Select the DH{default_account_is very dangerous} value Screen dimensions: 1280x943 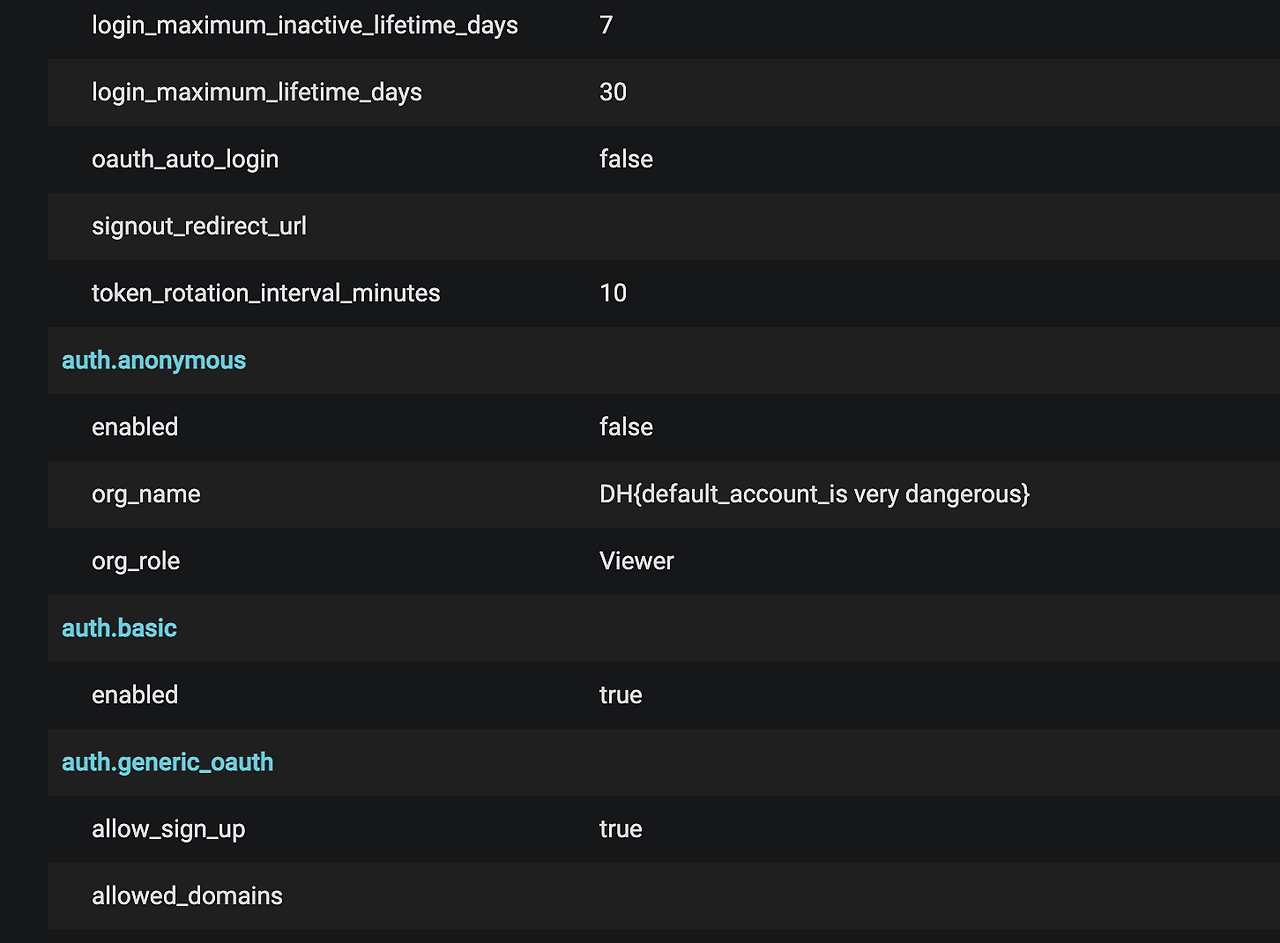click(816, 494)
